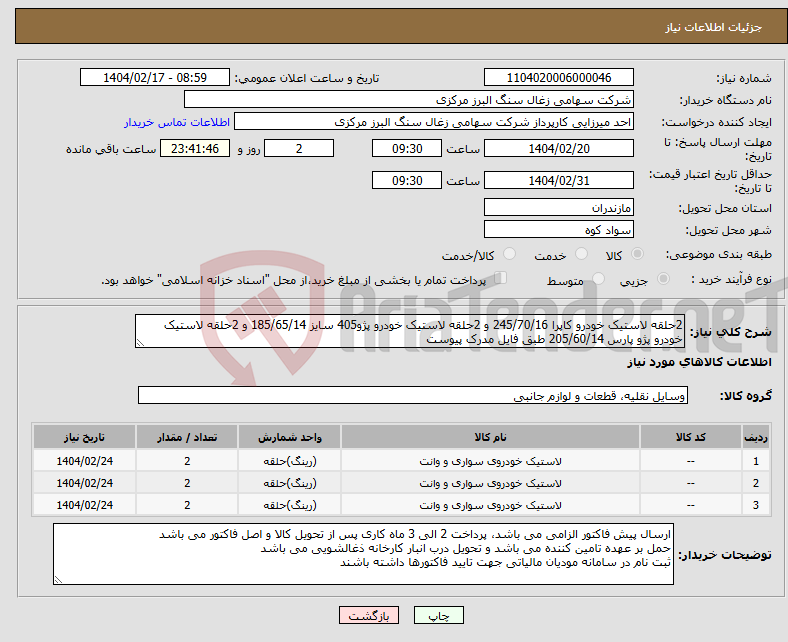The image size is (788, 642).
Task: Click the buyer name field شرکت سهامی زغال سنگ
Action: tap(409, 100)
